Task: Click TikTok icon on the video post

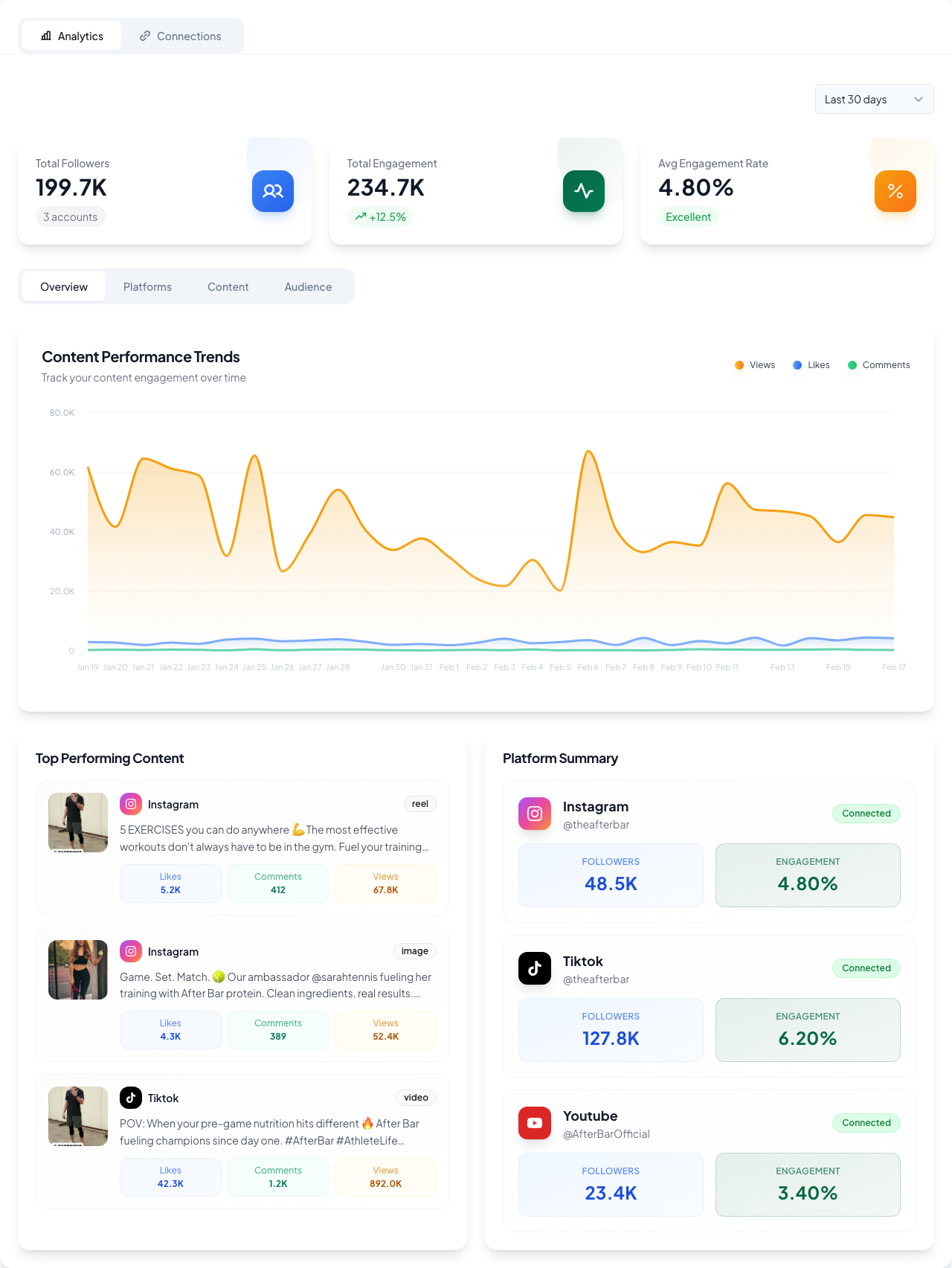Action: point(131,1098)
